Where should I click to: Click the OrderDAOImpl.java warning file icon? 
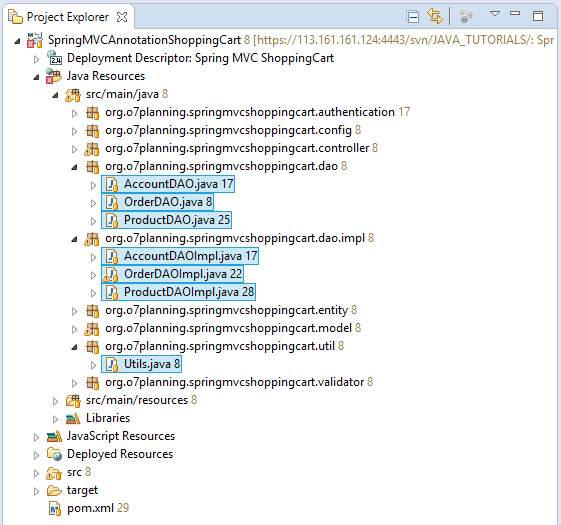(x=111, y=274)
